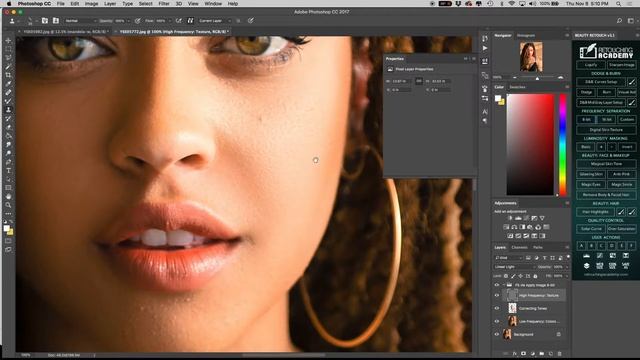
Task: Click the Sharpen Image button
Action: click(621, 65)
